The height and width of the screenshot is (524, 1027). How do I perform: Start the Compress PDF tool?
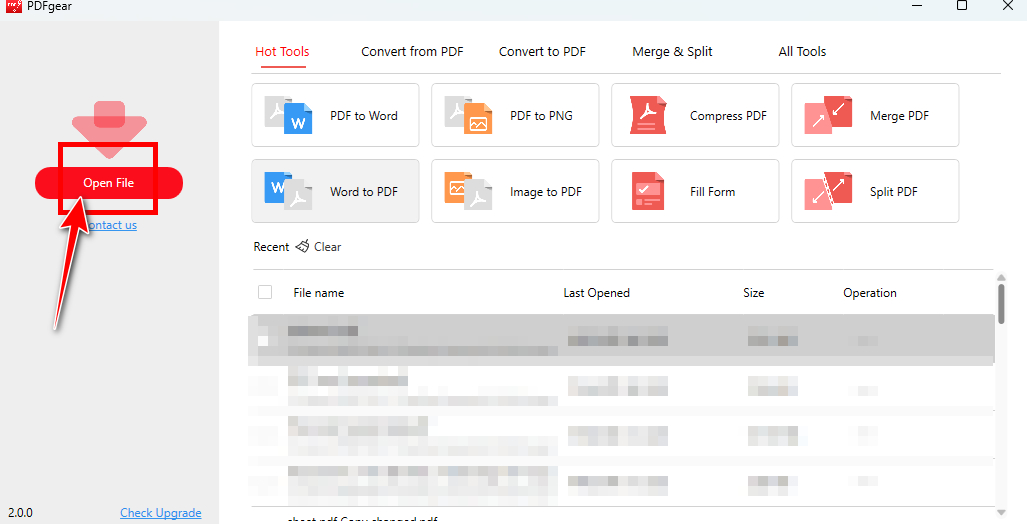[695, 115]
